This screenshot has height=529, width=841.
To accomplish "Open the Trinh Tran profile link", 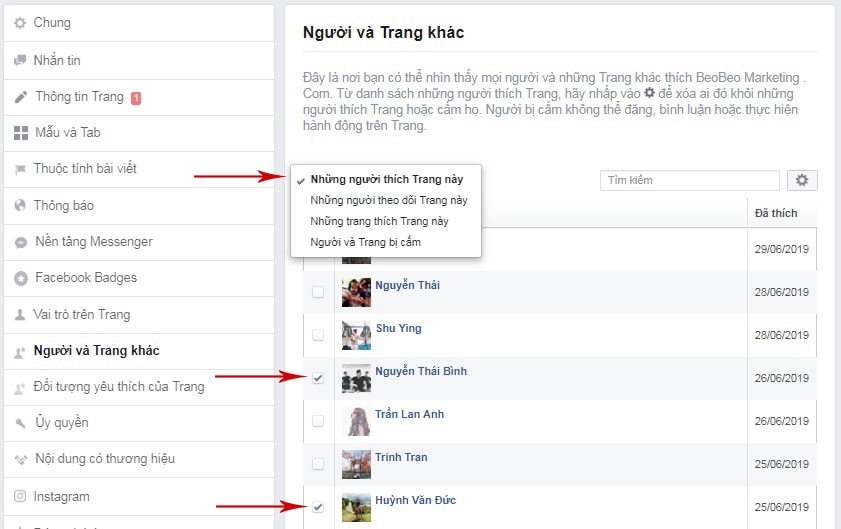I will (x=401, y=457).
